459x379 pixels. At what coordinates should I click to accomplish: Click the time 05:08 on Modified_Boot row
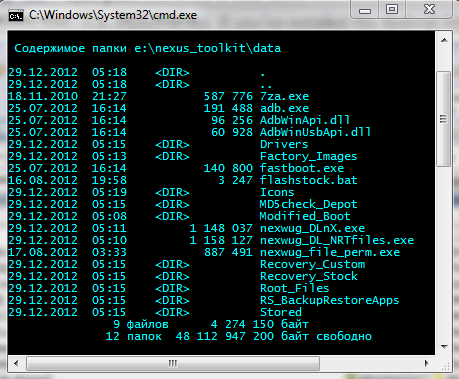[x=109, y=216]
